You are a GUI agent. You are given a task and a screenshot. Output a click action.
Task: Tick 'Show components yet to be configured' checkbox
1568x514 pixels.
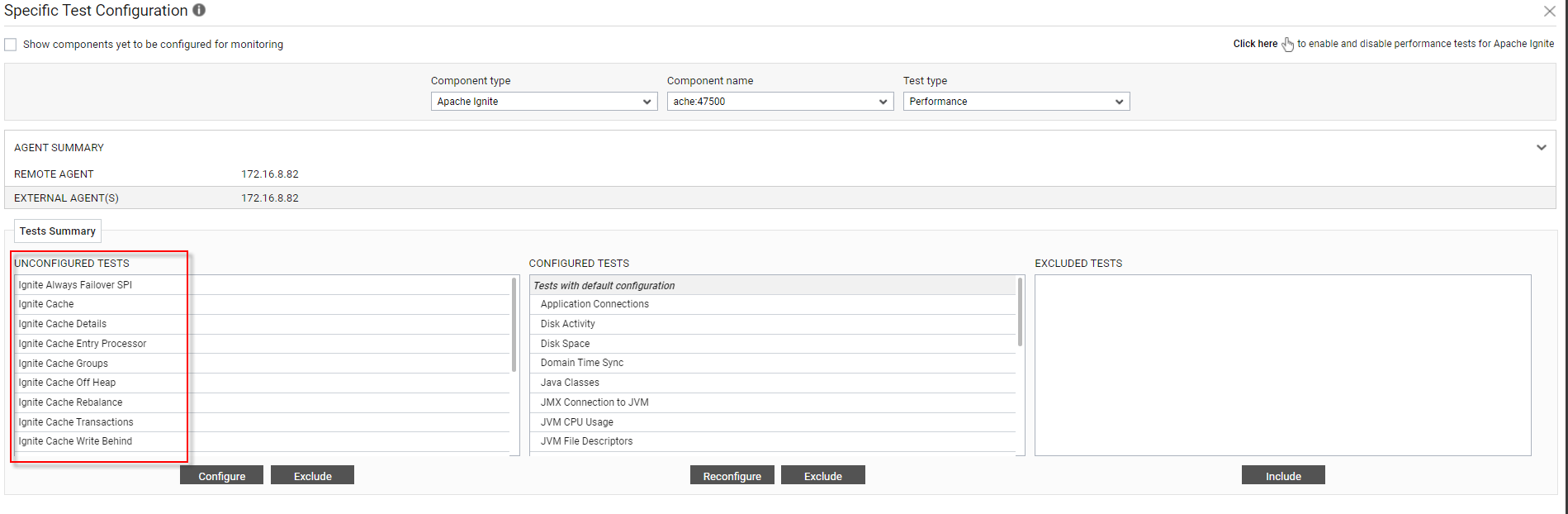pos(11,45)
